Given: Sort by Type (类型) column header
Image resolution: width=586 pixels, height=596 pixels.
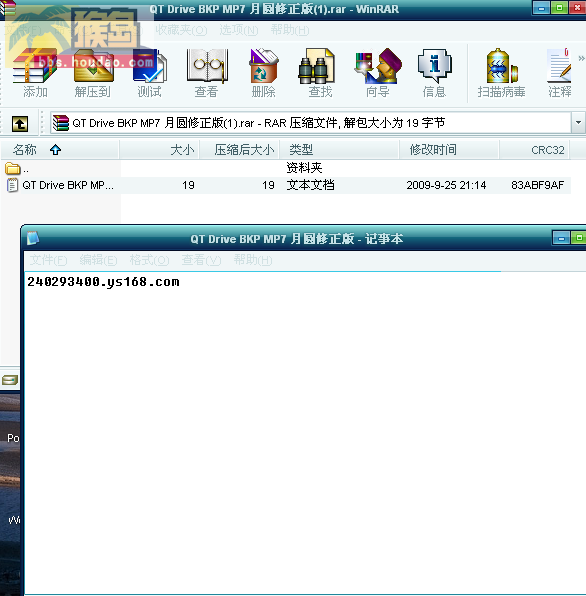Looking at the screenshot, I should point(339,150).
